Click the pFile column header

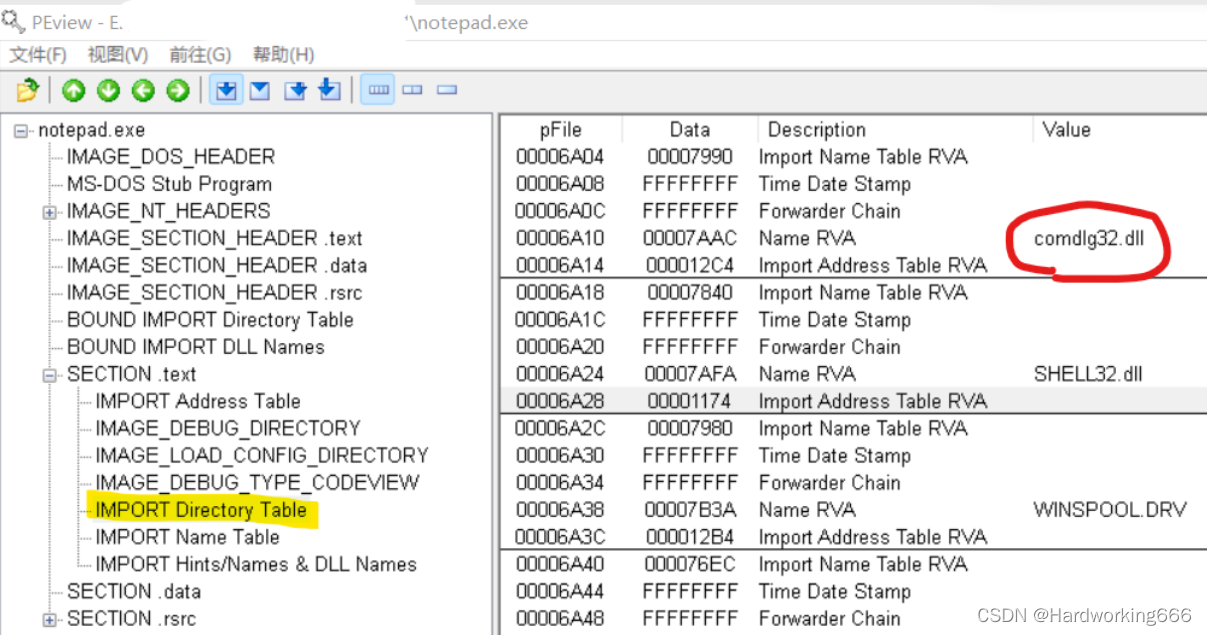tap(561, 130)
